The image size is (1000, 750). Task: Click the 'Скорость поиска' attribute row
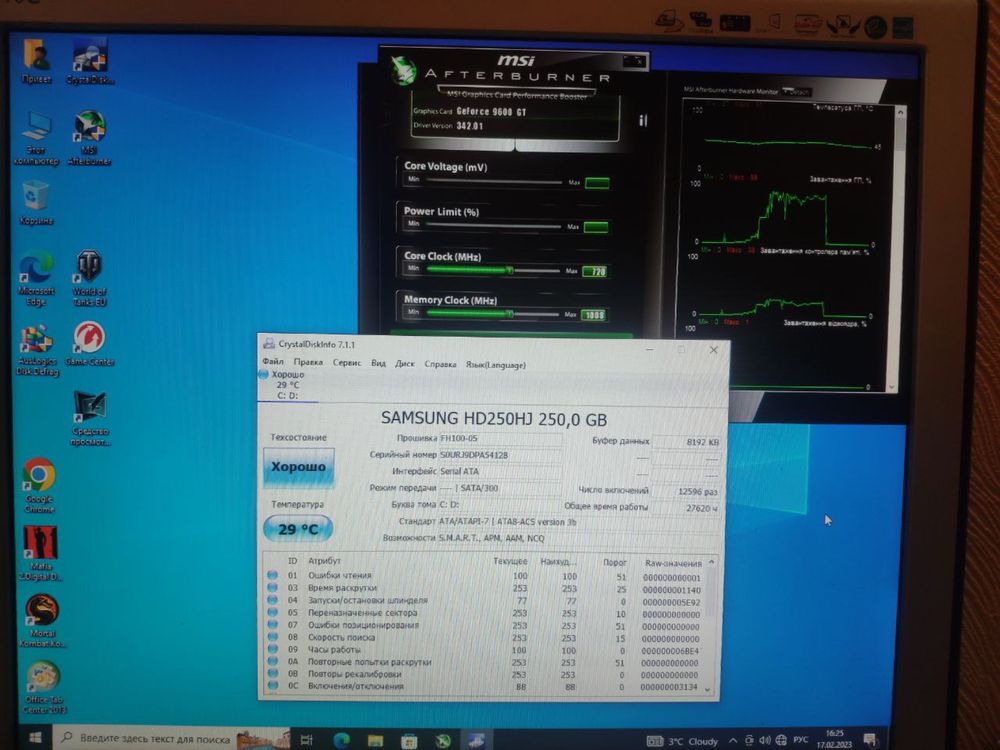click(485, 638)
